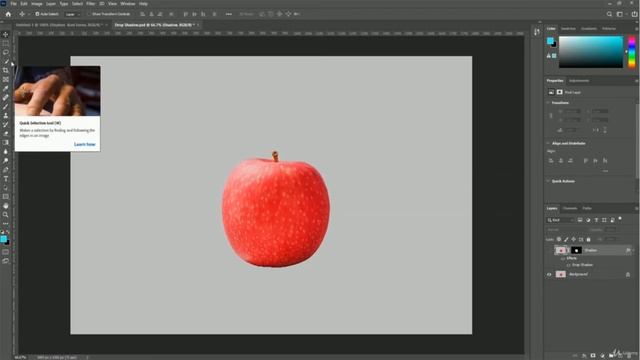
Task: Toggle filter for type layers
Action: pos(596,220)
